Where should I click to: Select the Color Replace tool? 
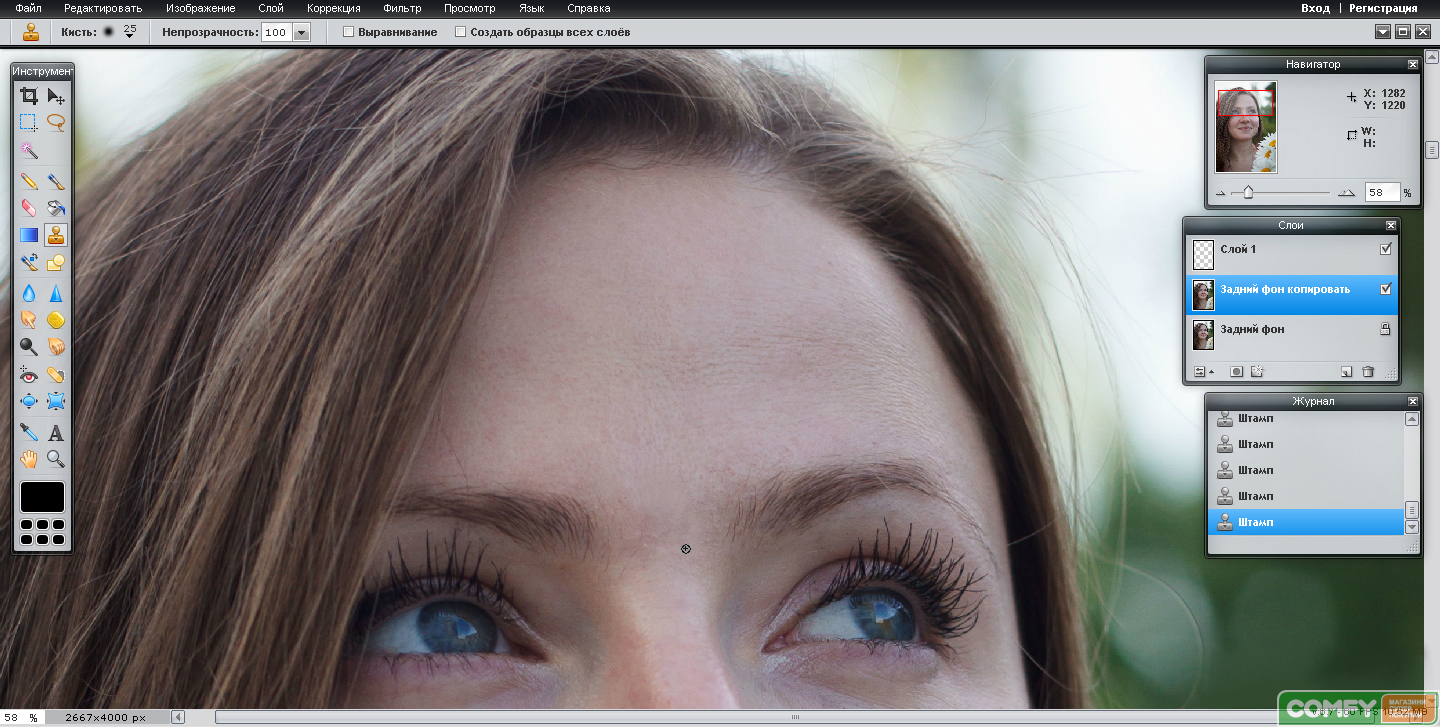coord(29,262)
